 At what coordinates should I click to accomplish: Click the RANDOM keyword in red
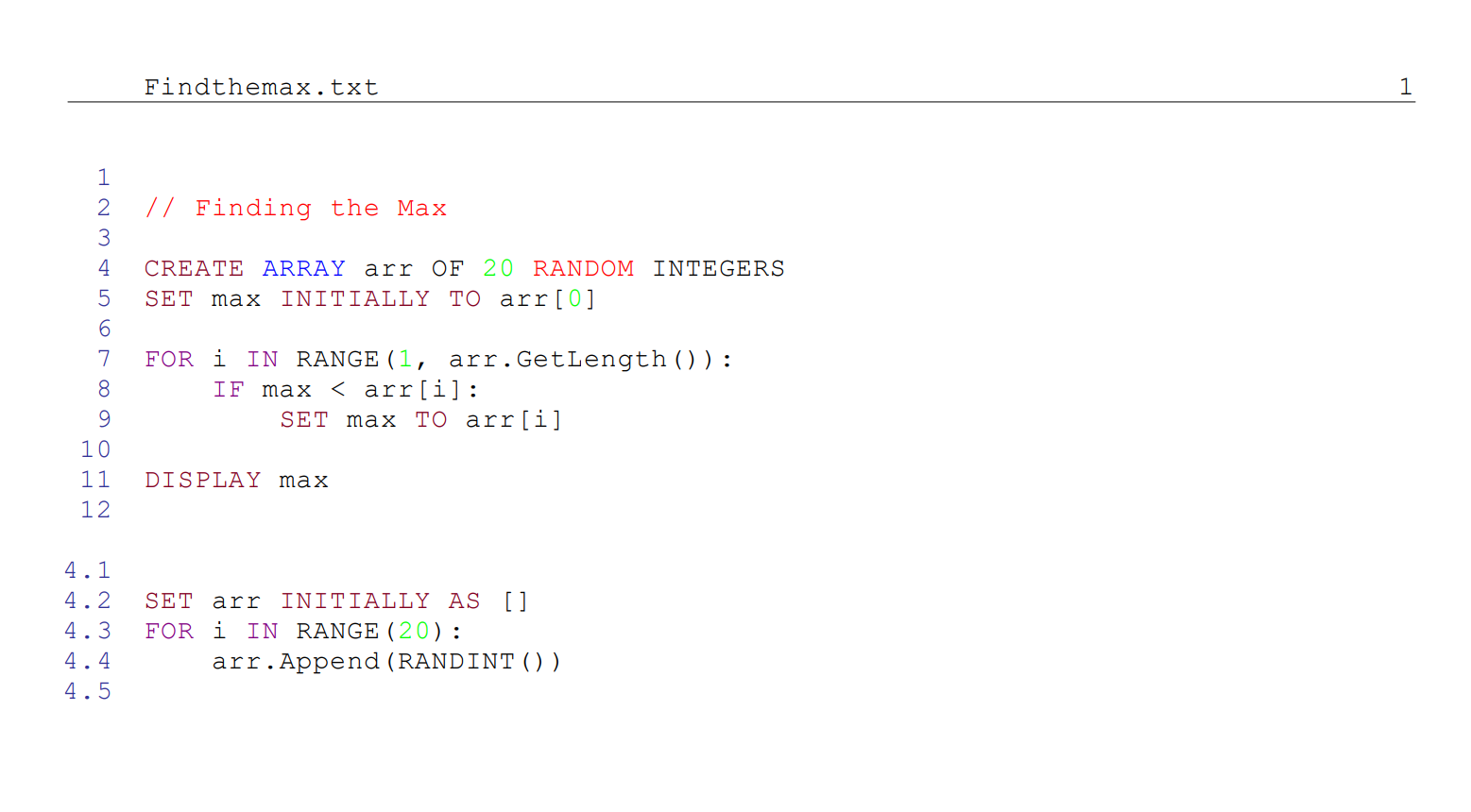(x=583, y=269)
